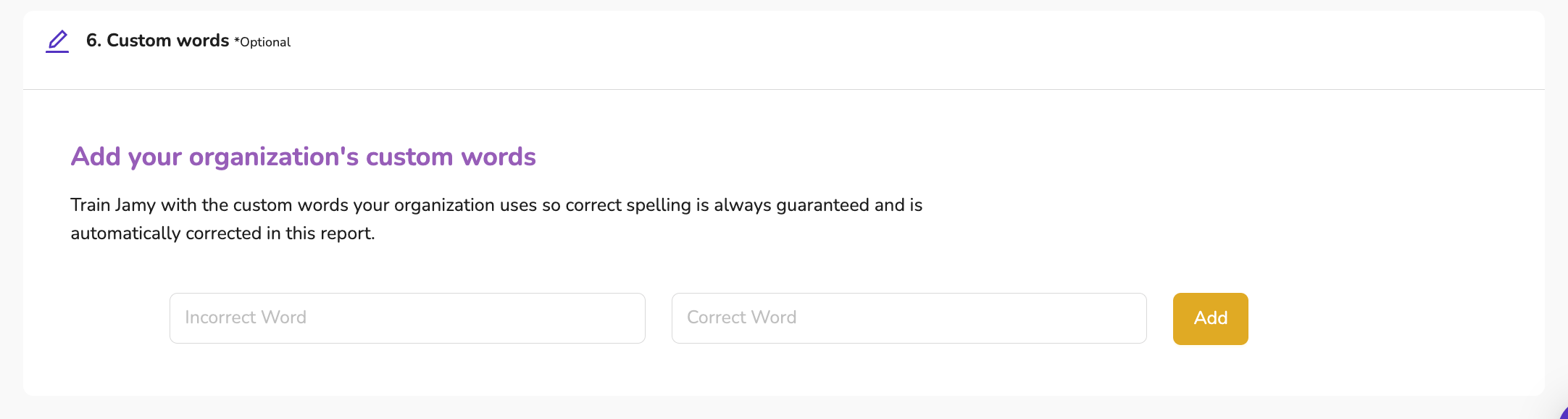
Task: Click the right end of the Incorrect Word box
Action: pyautogui.click(x=623, y=318)
